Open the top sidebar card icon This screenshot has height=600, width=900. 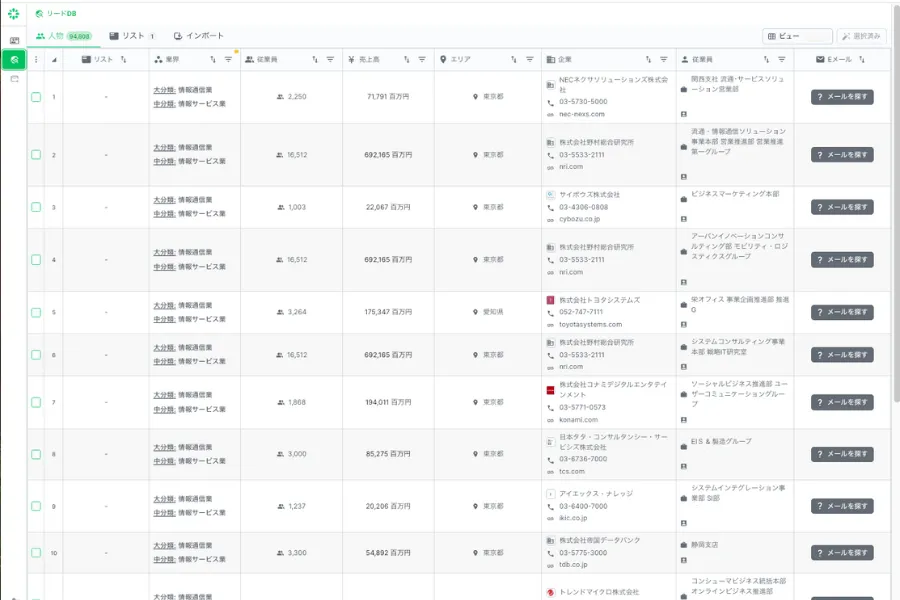14,40
